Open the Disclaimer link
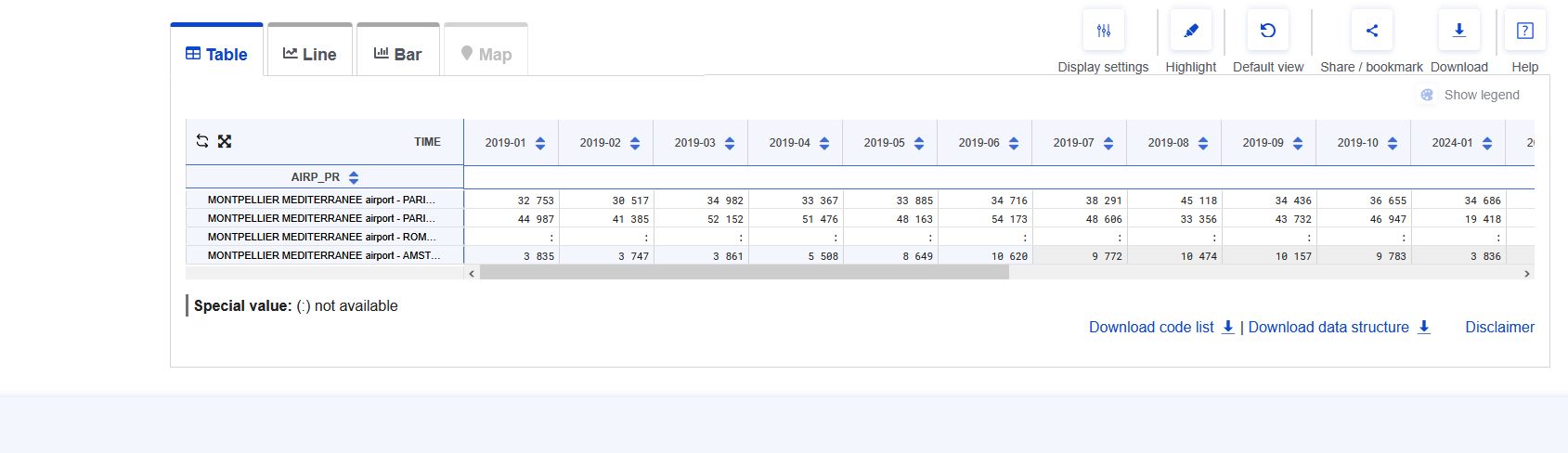 [1499, 327]
